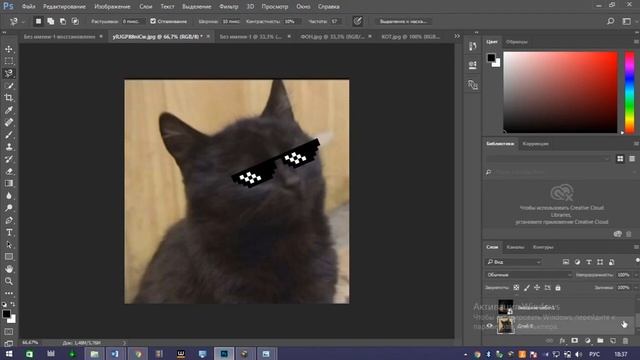
Task: Select the Crop tool
Action: [9, 98]
